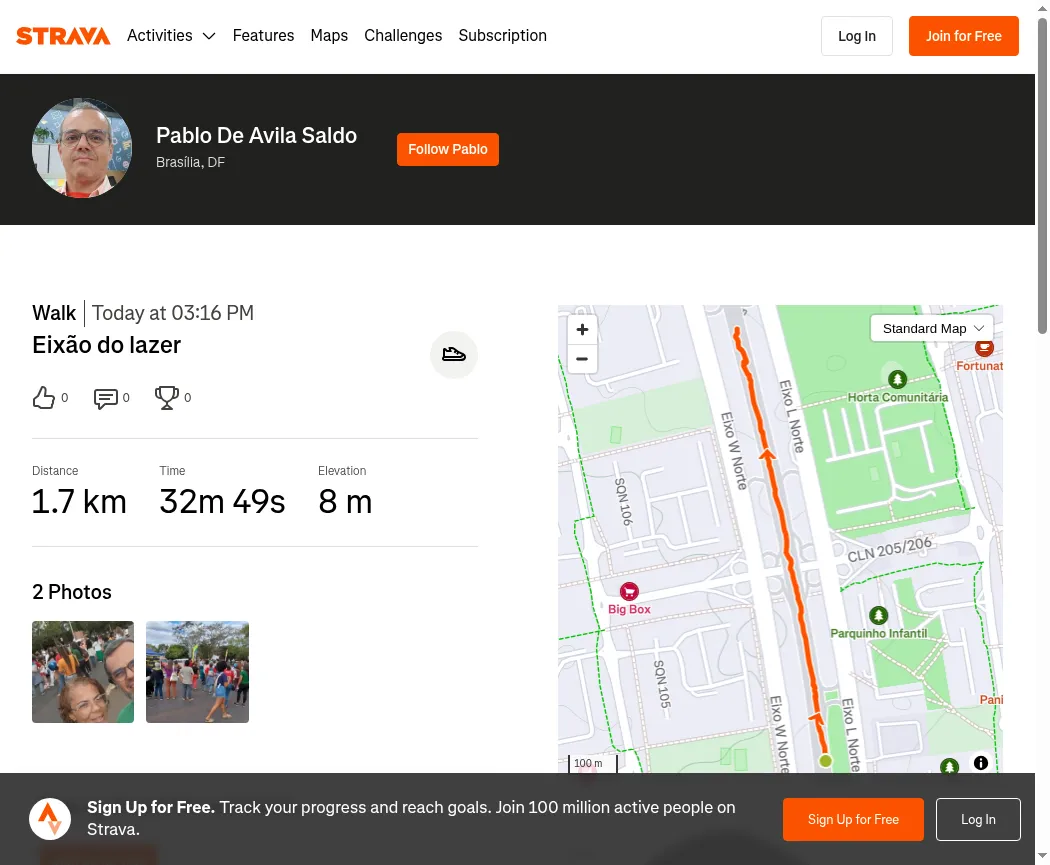
Task: Click the Big Box shopping marker
Action: click(629, 591)
